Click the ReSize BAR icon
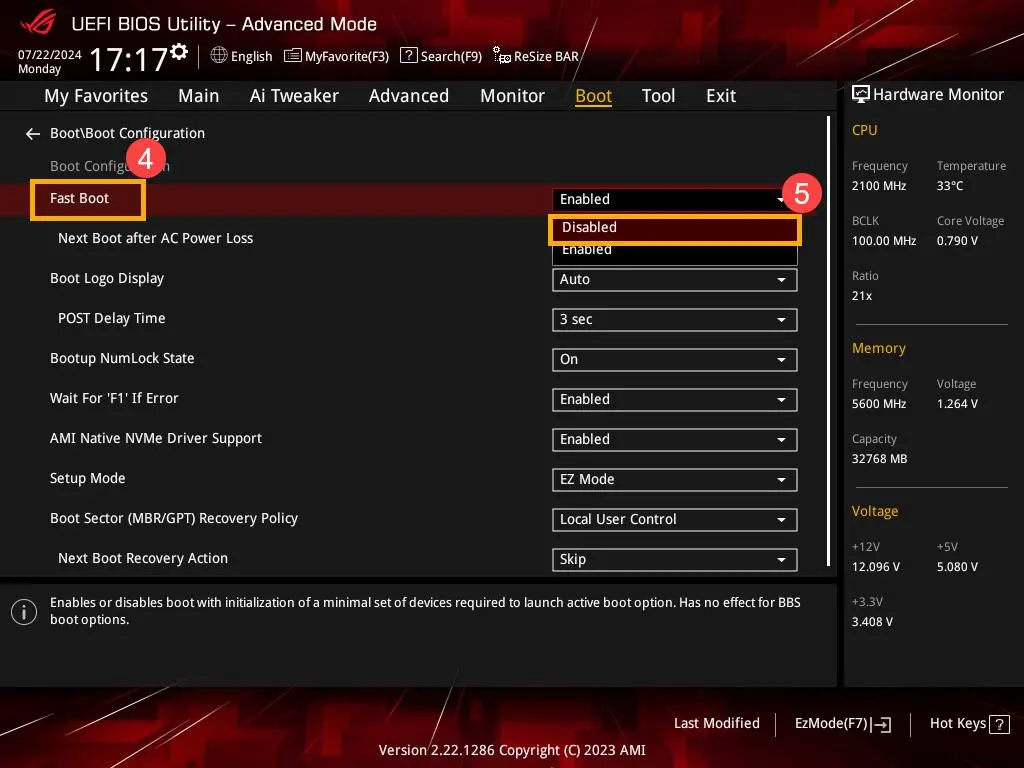This screenshot has width=1024, height=768. click(x=502, y=56)
